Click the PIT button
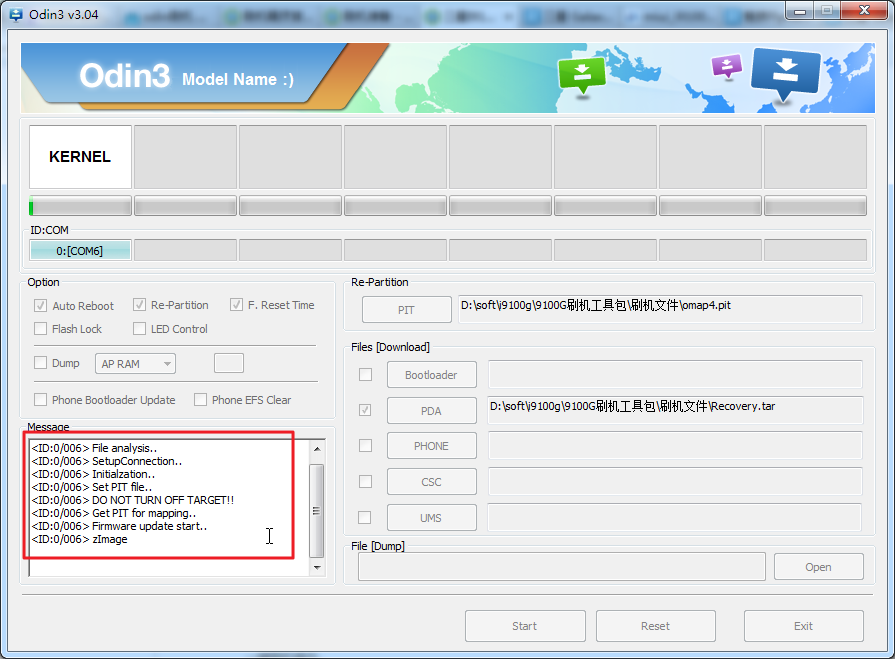 406,310
